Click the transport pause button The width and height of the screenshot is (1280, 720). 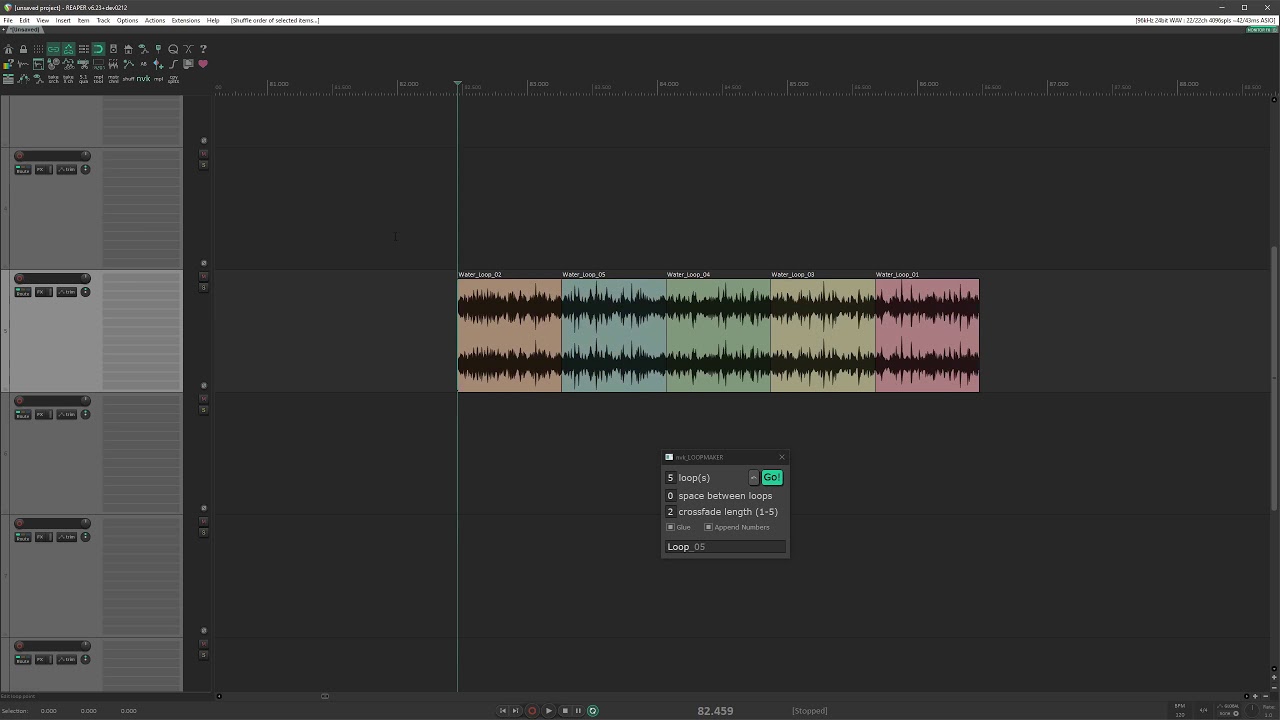[x=578, y=711]
